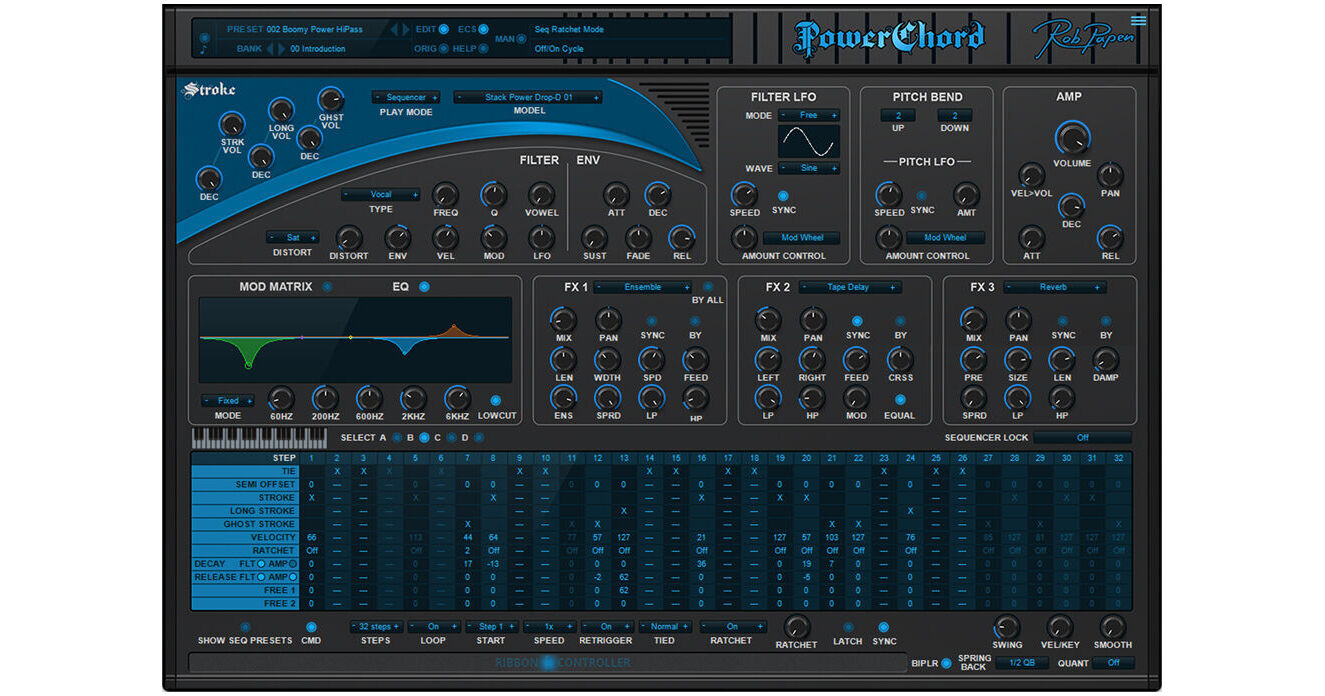Open the DISTORT Sat type dropdown
The height and width of the screenshot is (696, 1325).
coord(293,238)
